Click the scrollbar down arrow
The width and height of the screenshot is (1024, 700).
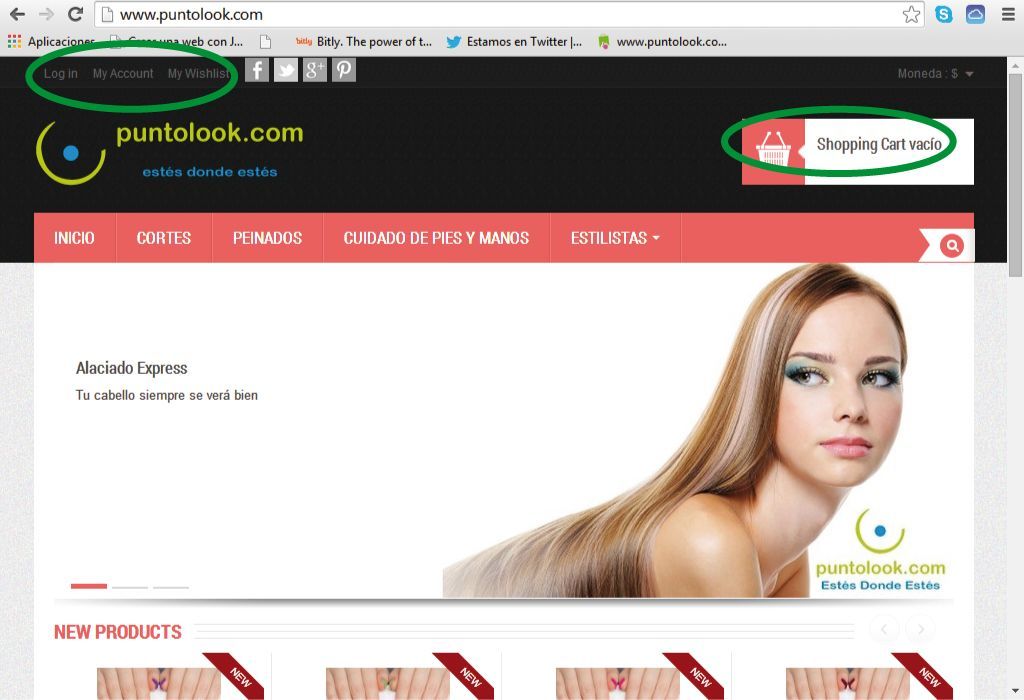[1015, 691]
